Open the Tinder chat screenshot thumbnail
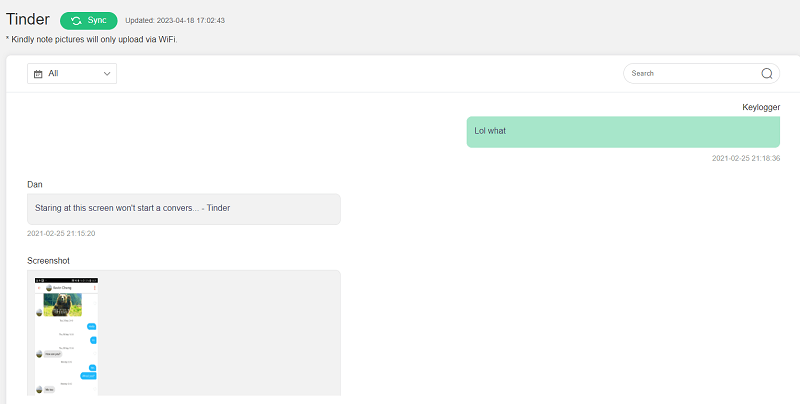Screen dimensions: 800x404 tap(66, 337)
